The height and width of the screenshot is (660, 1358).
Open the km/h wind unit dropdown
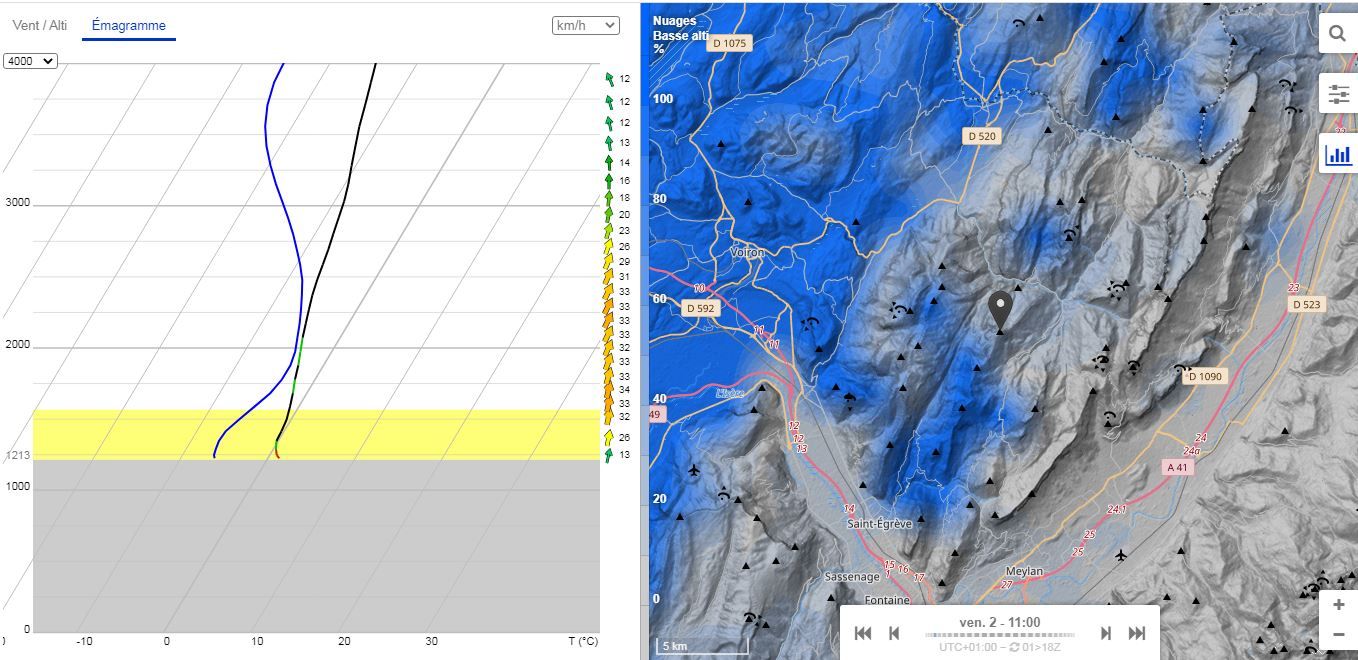click(x=586, y=25)
